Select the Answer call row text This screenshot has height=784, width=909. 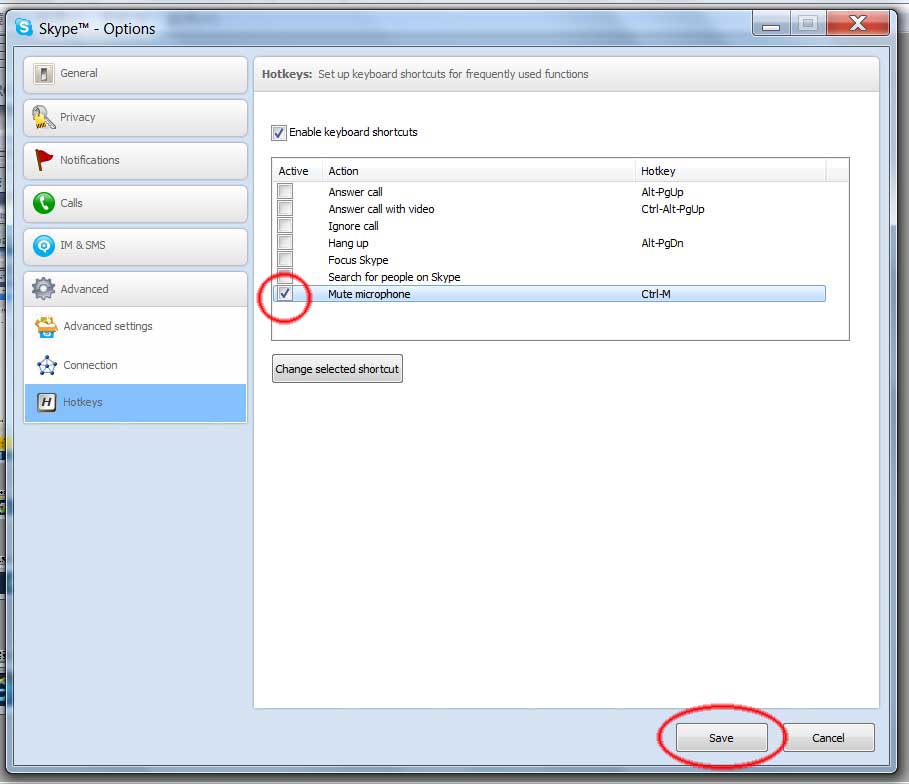[355, 192]
